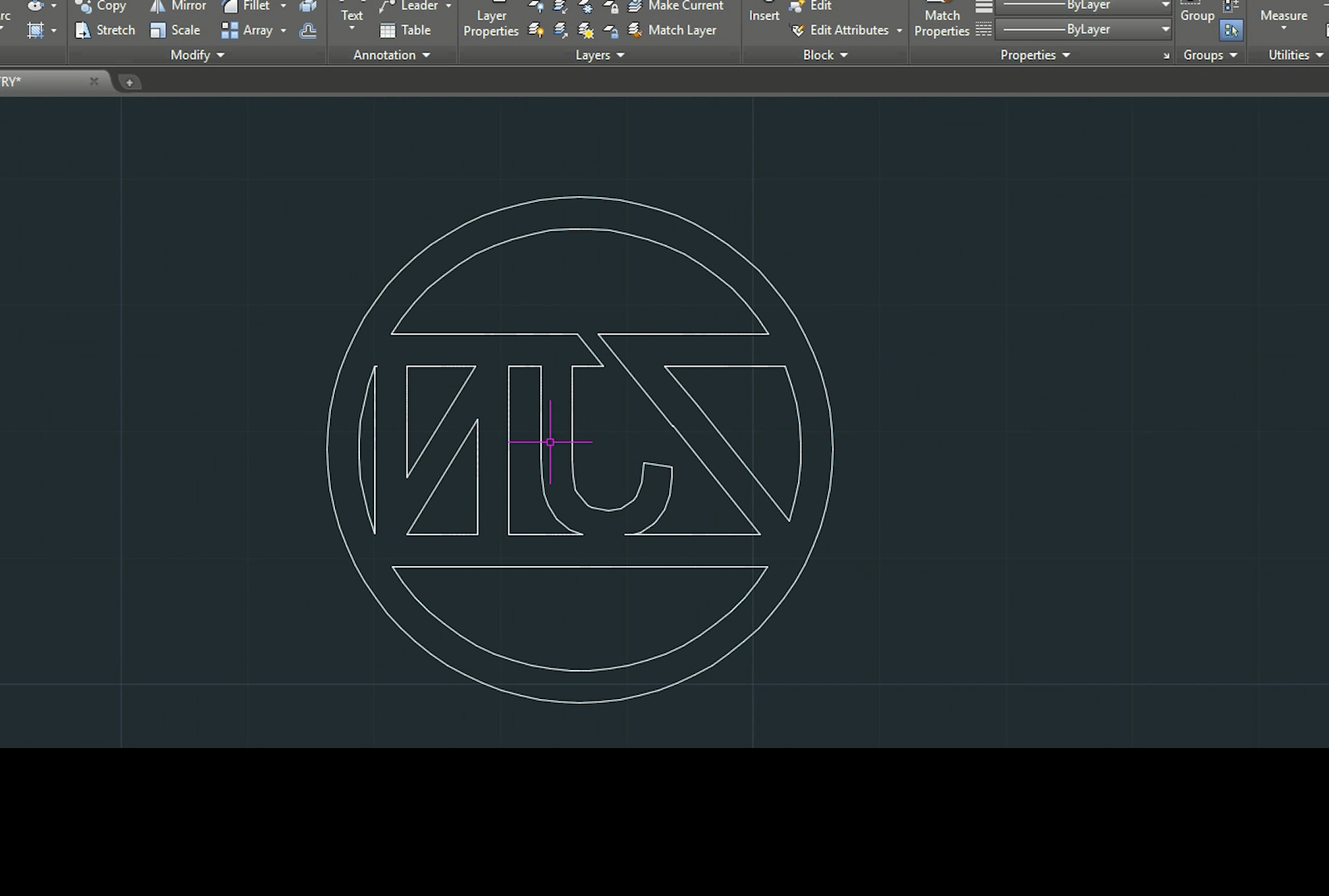Activate the Offset tool icon
Viewport: 1329px width, 896px height.
(308, 31)
